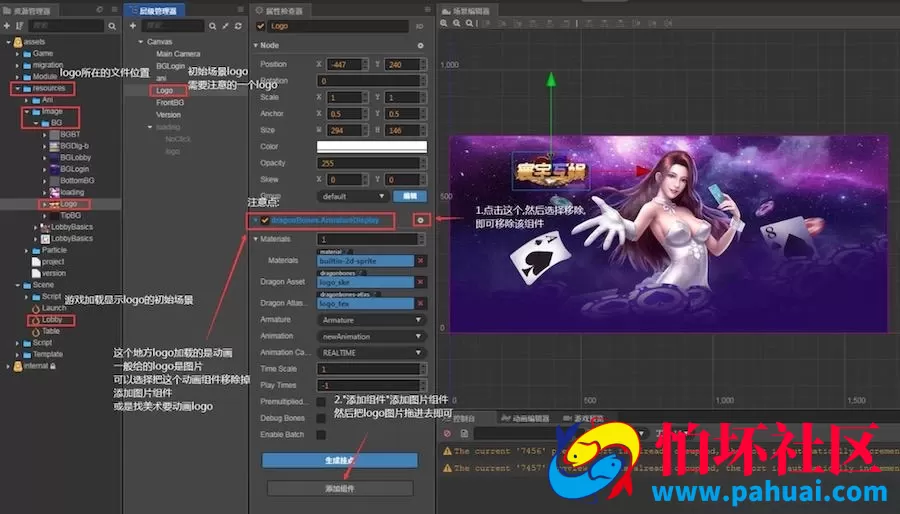Open the Group default dropdown
900x514 pixels.
(352, 196)
